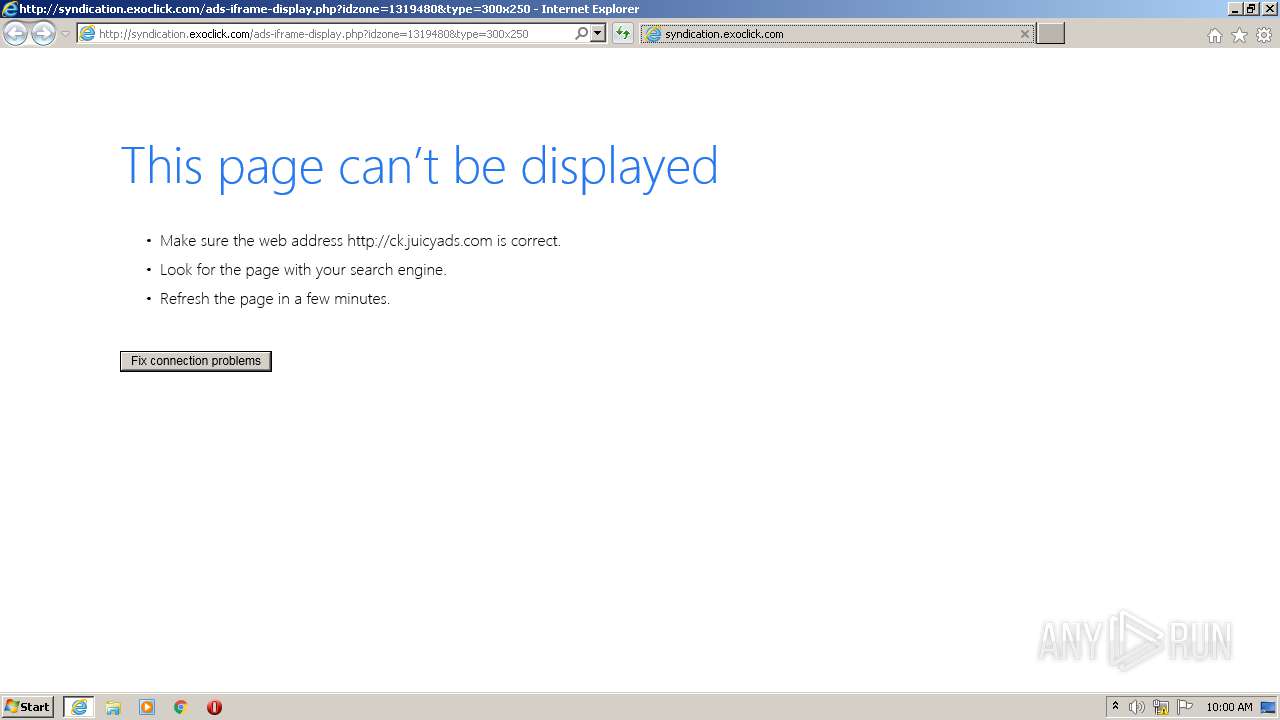Open a new blank tab
The width and height of the screenshot is (1280, 720).
(x=1050, y=34)
